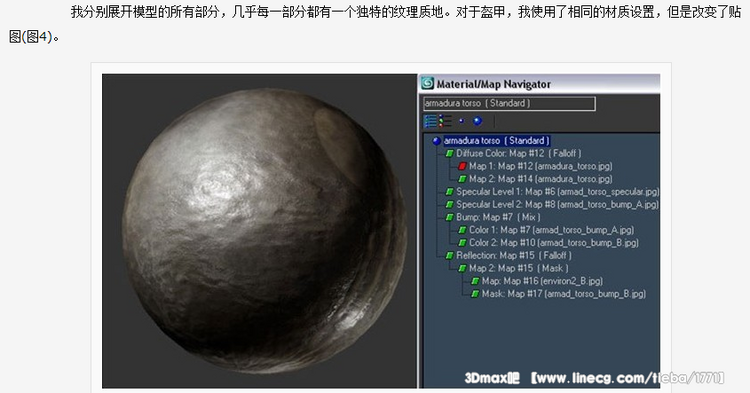750x393 pixels.
Task: Select View List + Icons toolbar icon
Action: pos(445,121)
